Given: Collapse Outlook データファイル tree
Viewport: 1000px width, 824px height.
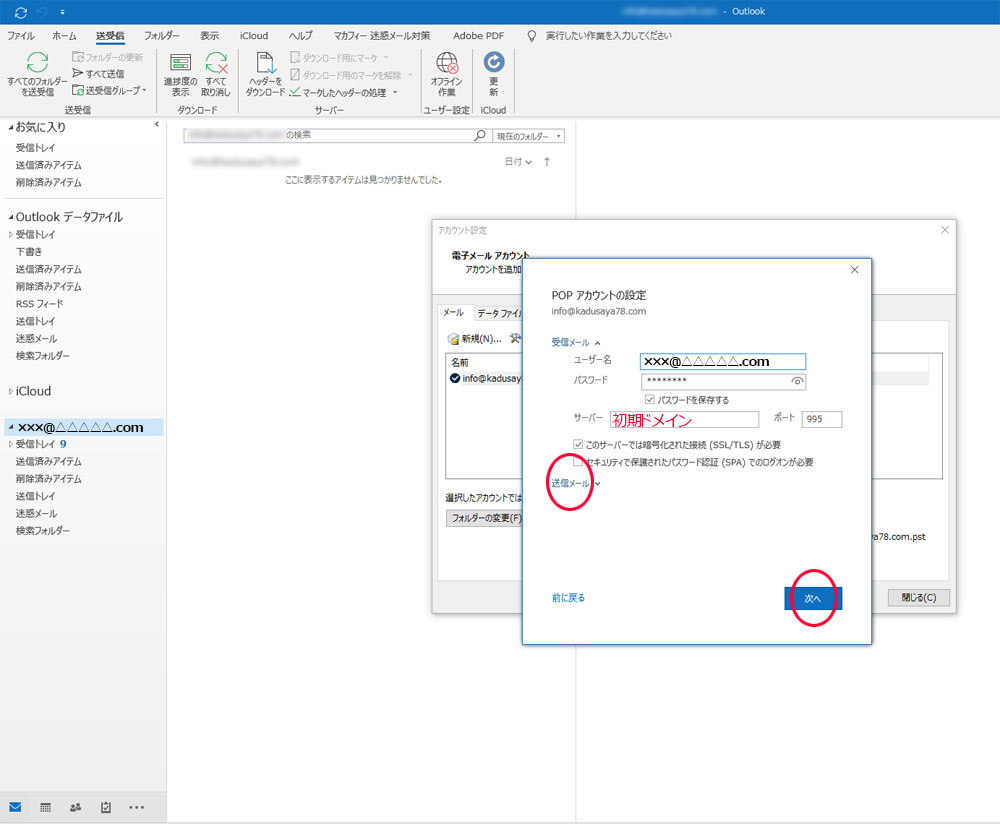Looking at the screenshot, I should (11, 217).
